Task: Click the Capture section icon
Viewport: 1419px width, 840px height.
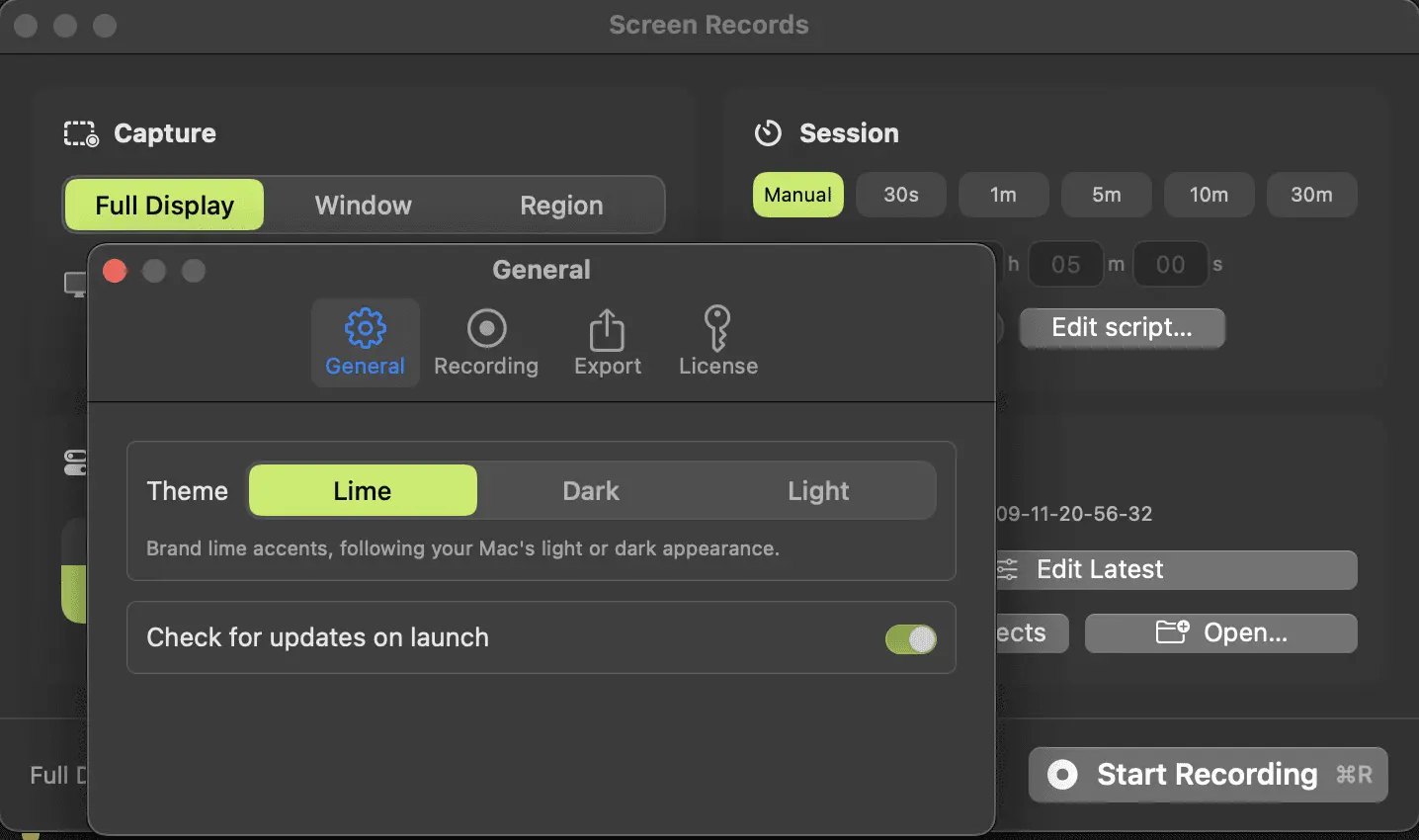Action: tap(81, 133)
